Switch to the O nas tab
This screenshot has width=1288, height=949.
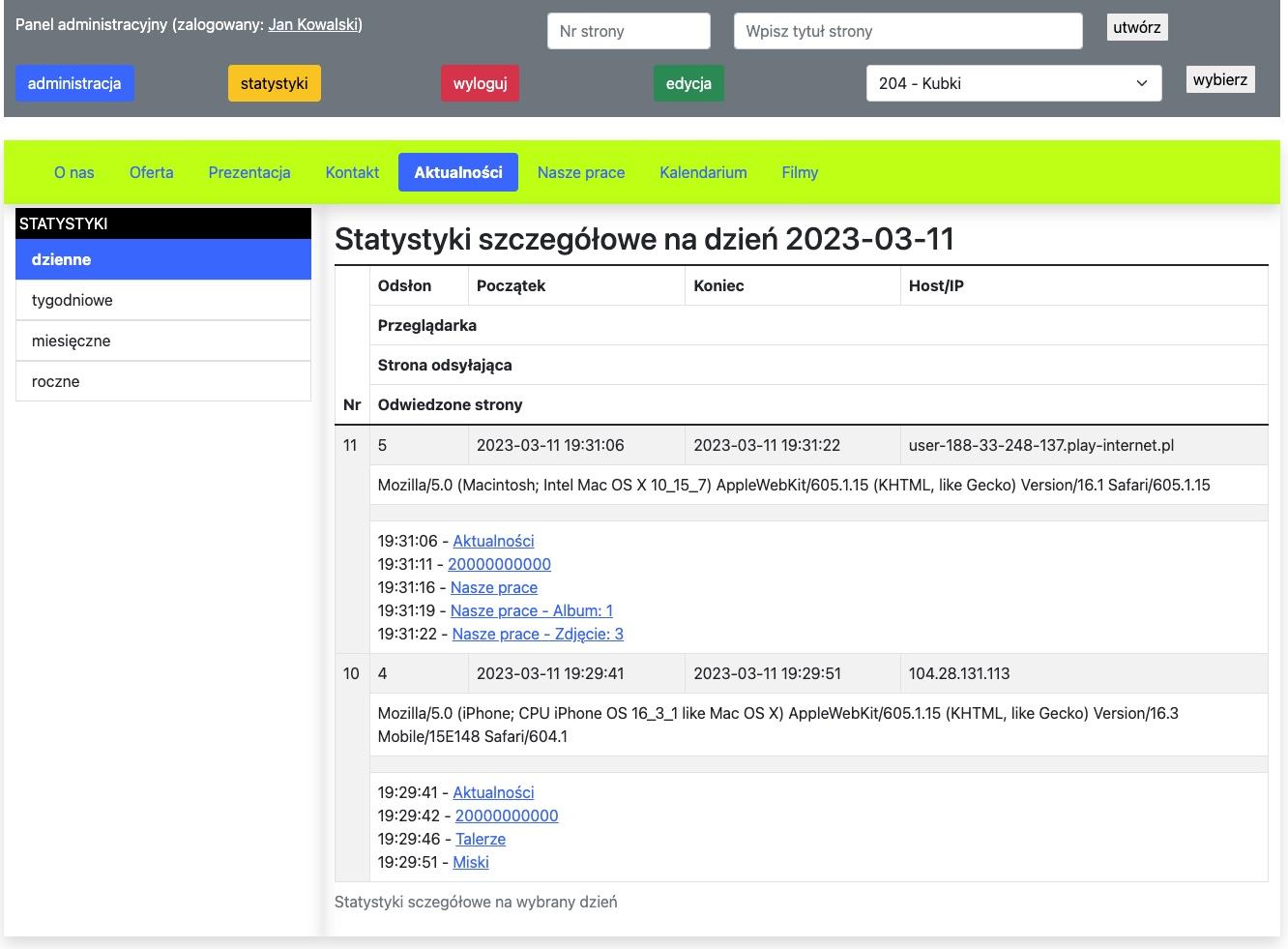pos(74,172)
